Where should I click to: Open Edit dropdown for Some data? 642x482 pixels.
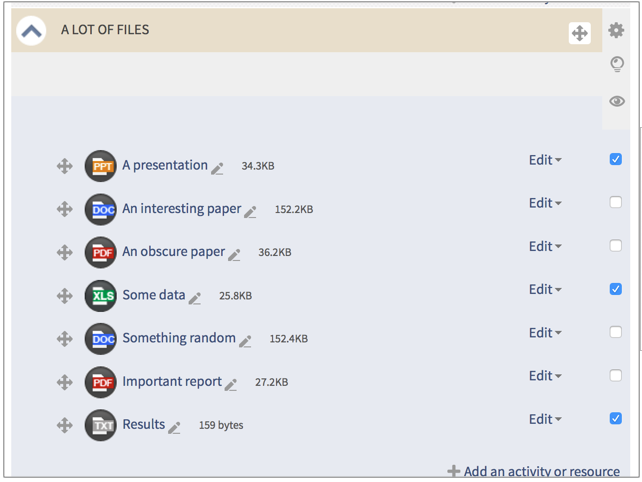(545, 290)
